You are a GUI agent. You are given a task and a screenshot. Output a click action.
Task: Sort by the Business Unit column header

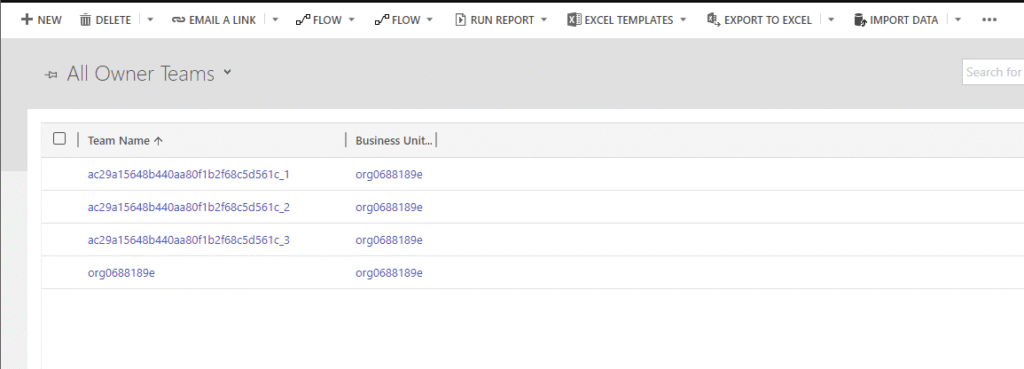click(x=394, y=140)
